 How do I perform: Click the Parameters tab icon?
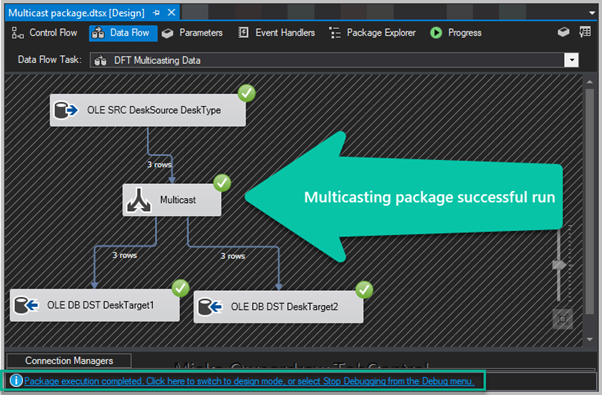coord(167,33)
